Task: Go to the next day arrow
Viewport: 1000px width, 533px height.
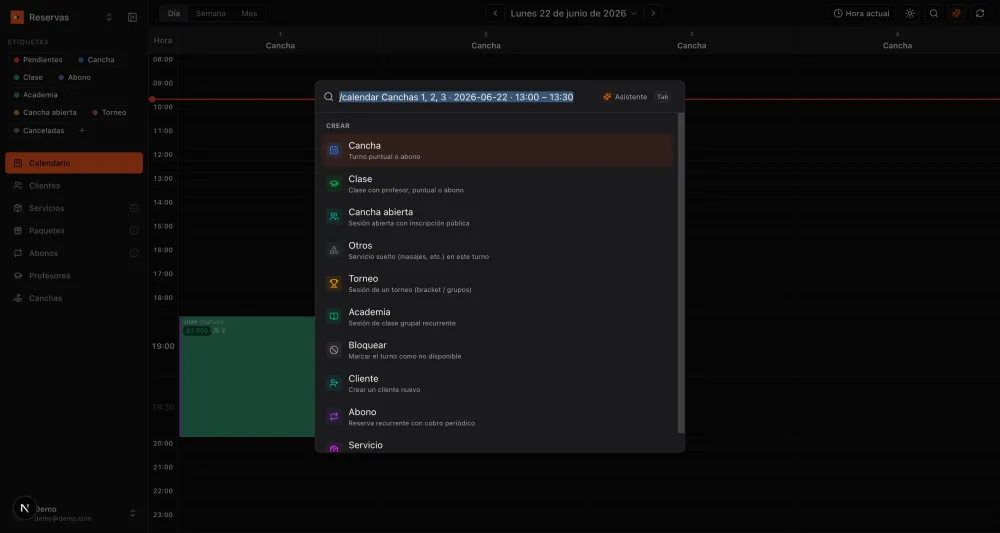Action: click(x=653, y=13)
